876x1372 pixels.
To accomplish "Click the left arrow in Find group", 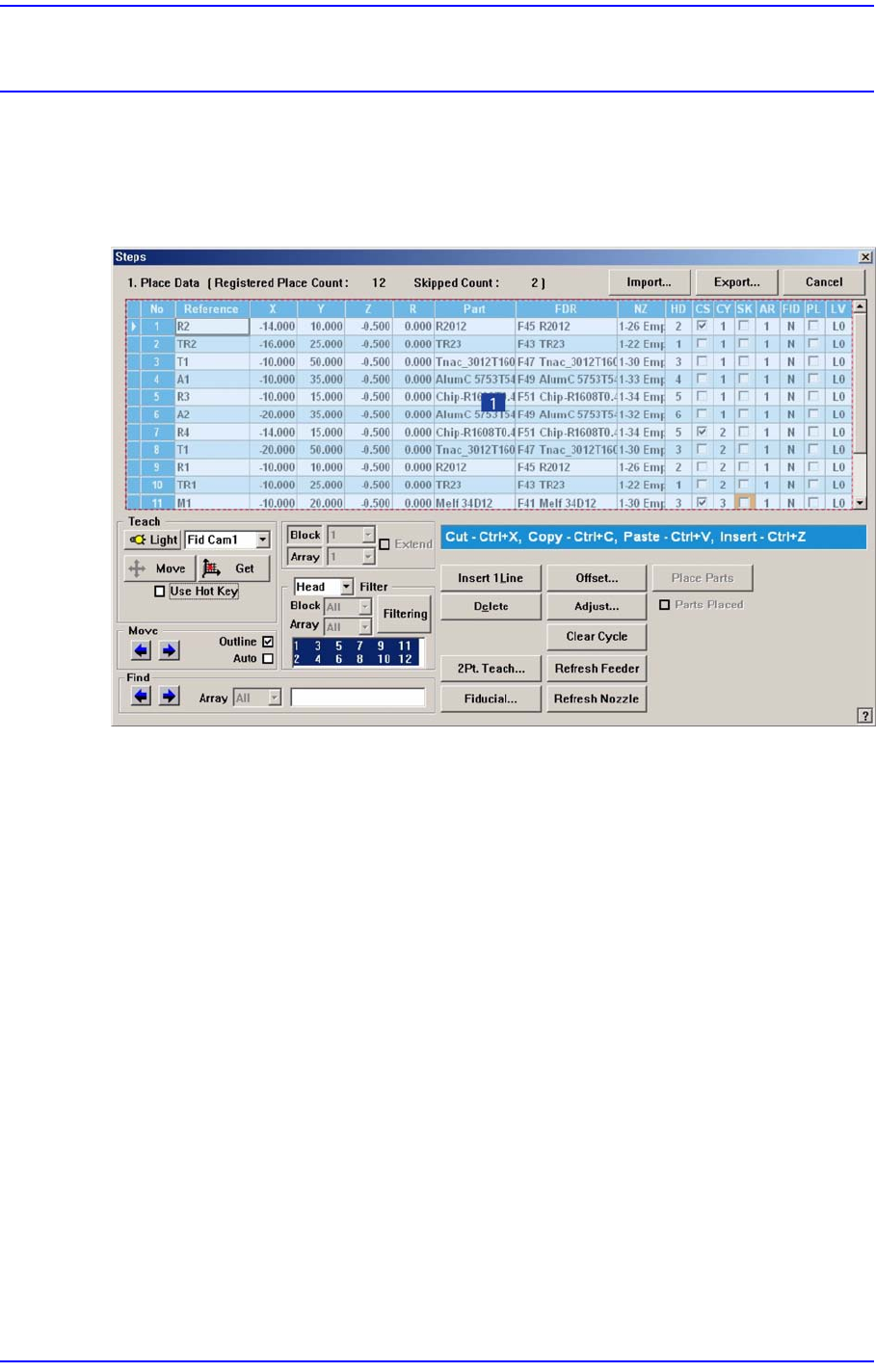I will [x=142, y=696].
